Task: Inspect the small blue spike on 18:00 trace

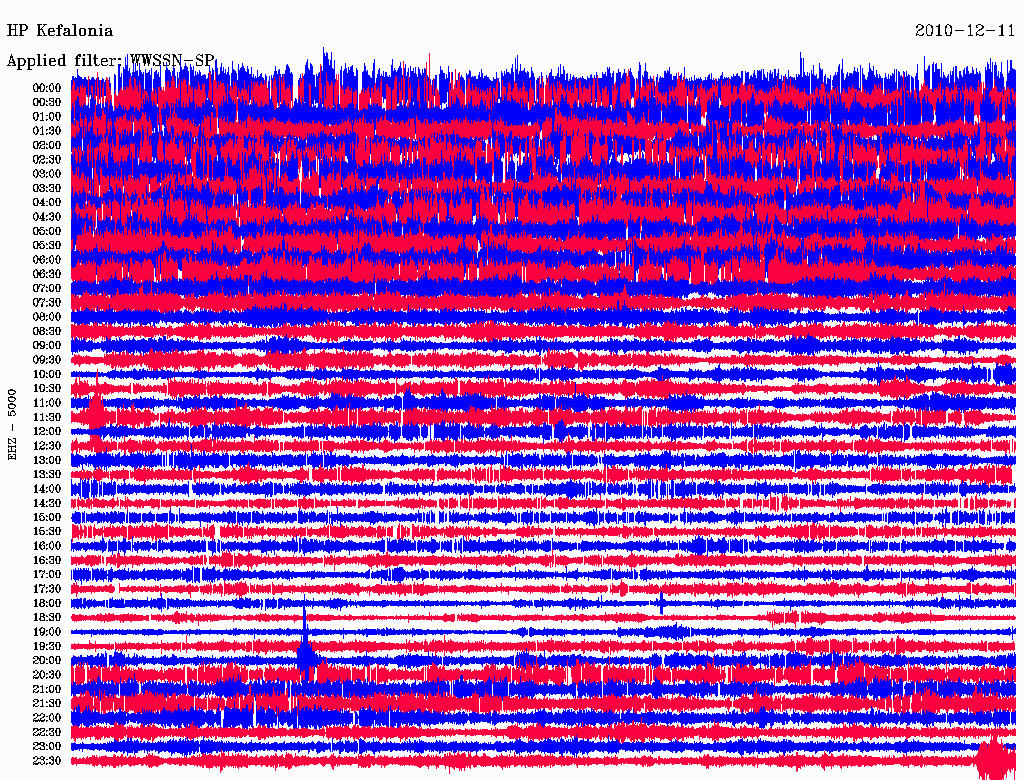Action: [662, 602]
